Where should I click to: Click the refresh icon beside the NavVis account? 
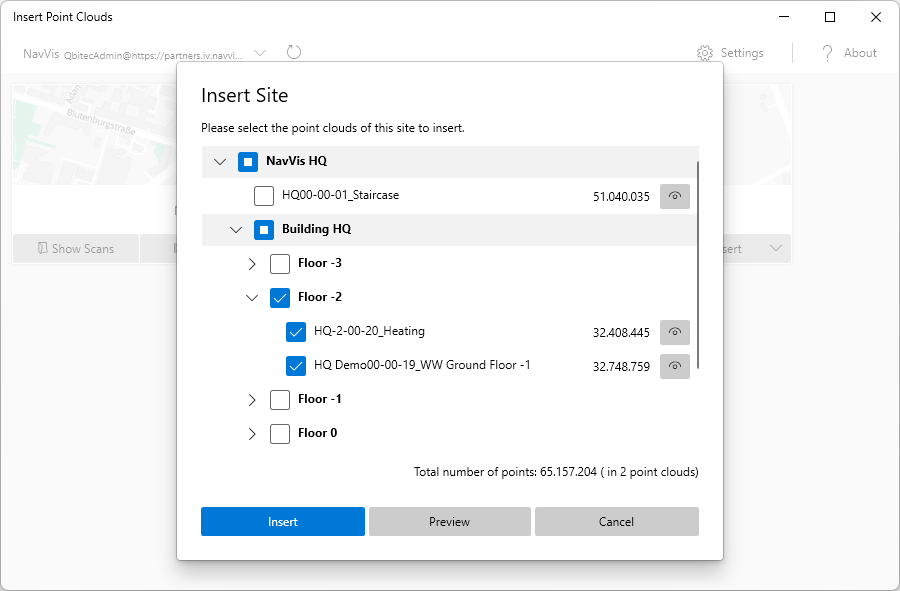point(294,52)
